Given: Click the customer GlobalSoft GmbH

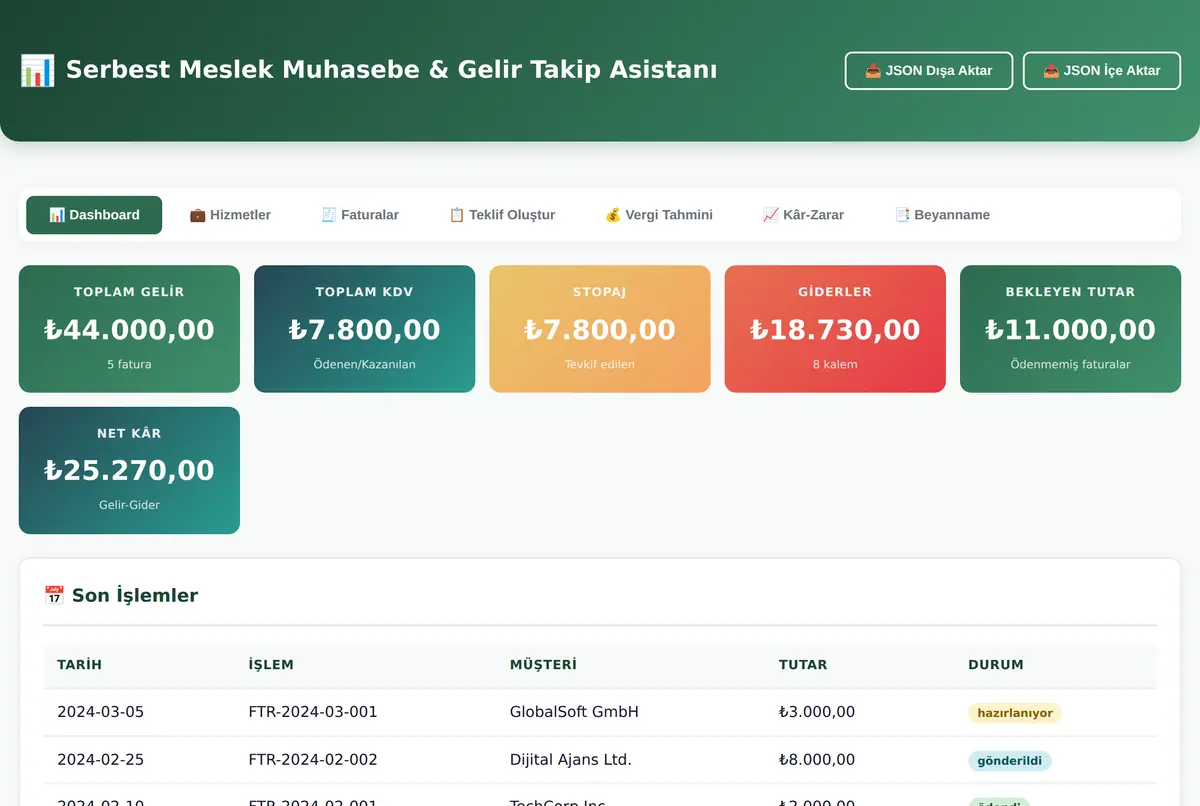Looking at the screenshot, I should click(x=574, y=712).
